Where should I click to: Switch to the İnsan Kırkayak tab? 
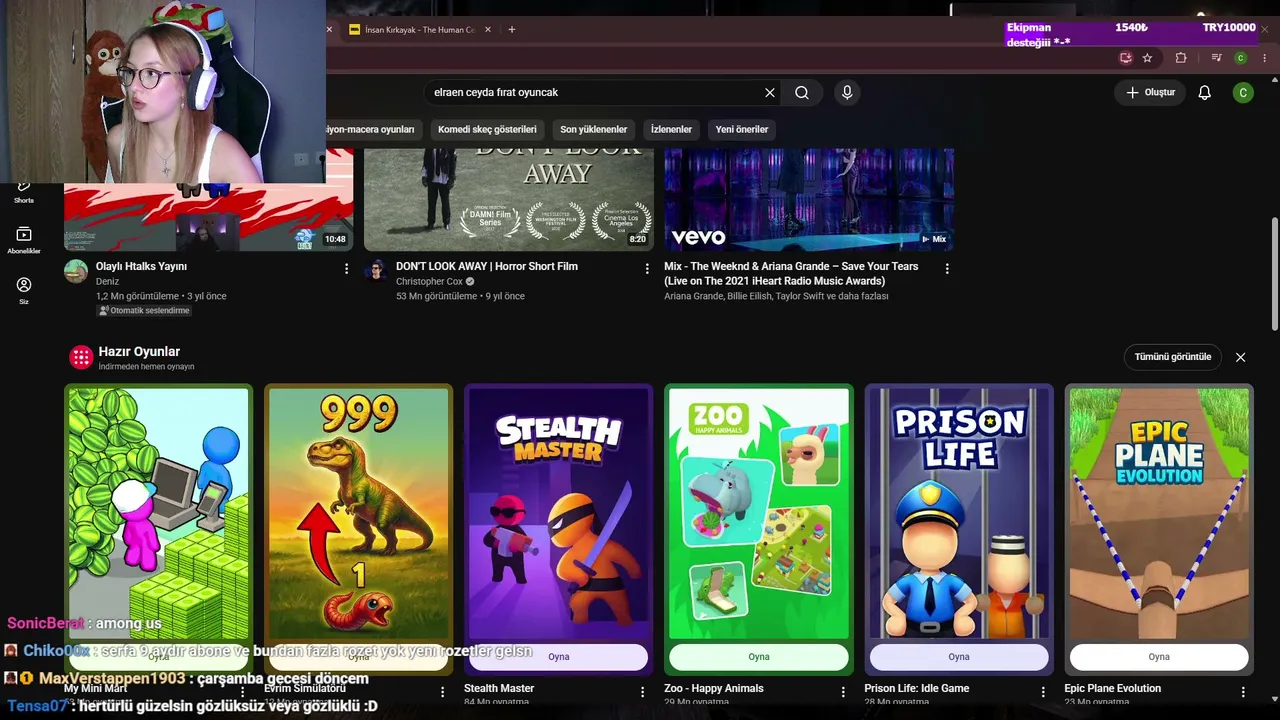[x=419, y=29]
